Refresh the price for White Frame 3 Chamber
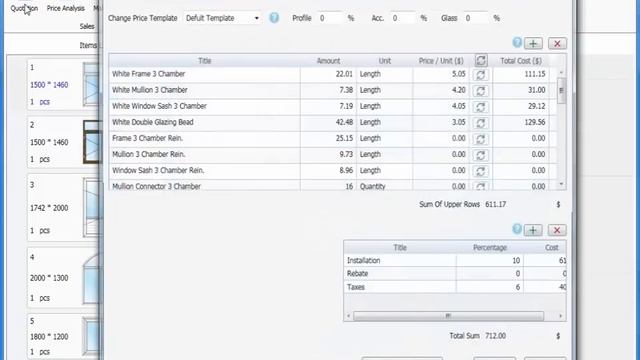The image size is (640, 360). tap(481, 75)
